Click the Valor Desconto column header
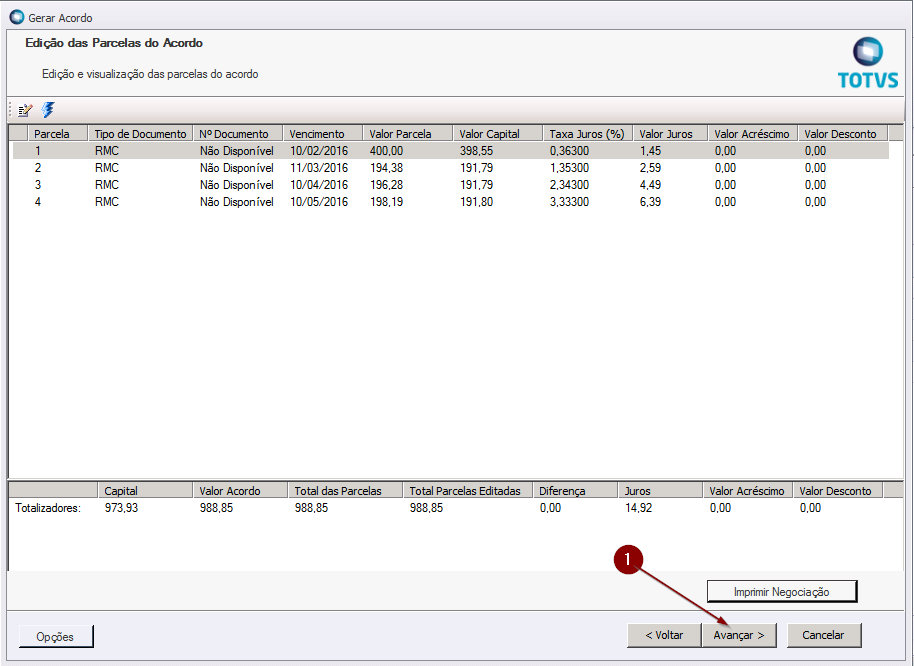914x666 pixels. pyautogui.click(x=840, y=133)
